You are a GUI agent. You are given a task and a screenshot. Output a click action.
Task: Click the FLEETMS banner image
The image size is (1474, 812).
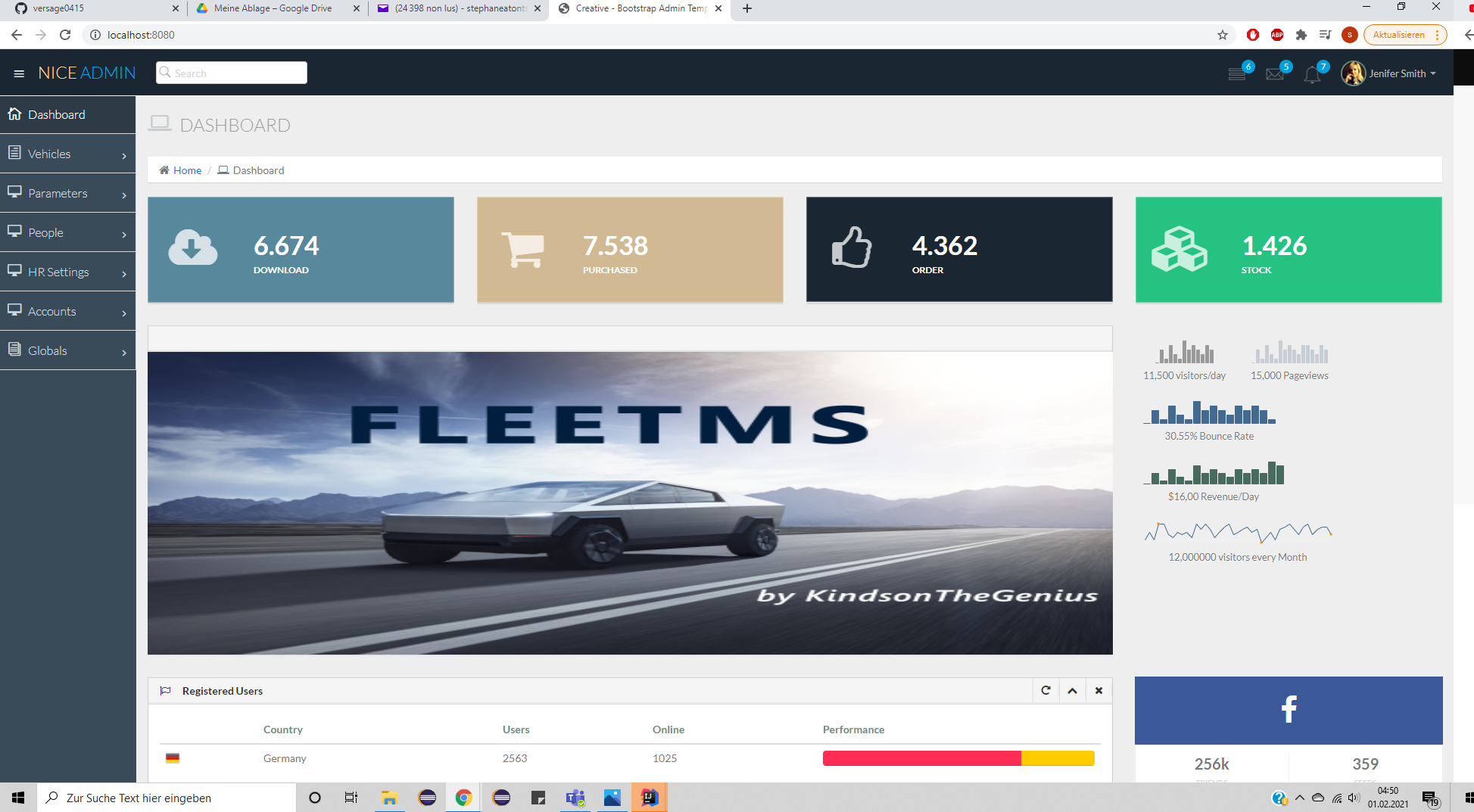click(x=630, y=503)
